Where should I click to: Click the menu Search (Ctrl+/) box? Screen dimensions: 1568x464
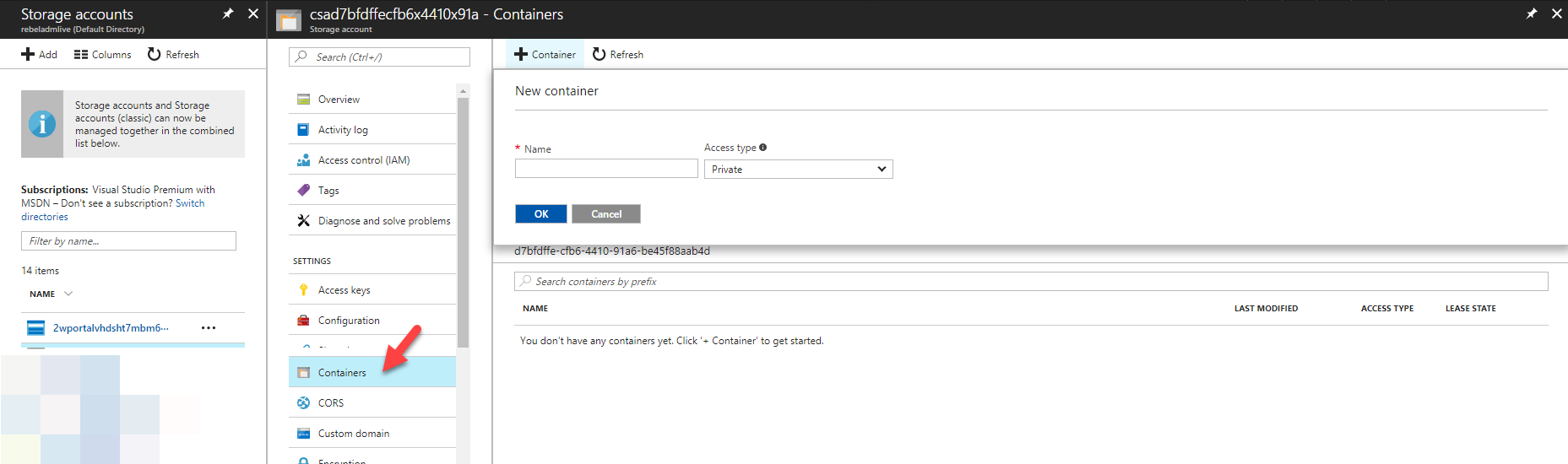pyautogui.click(x=379, y=57)
